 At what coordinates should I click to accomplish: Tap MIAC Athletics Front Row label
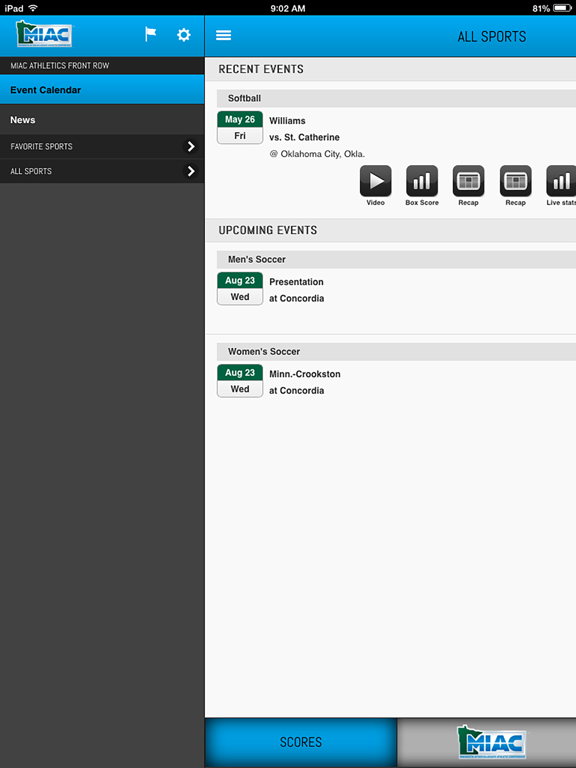tap(60, 65)
